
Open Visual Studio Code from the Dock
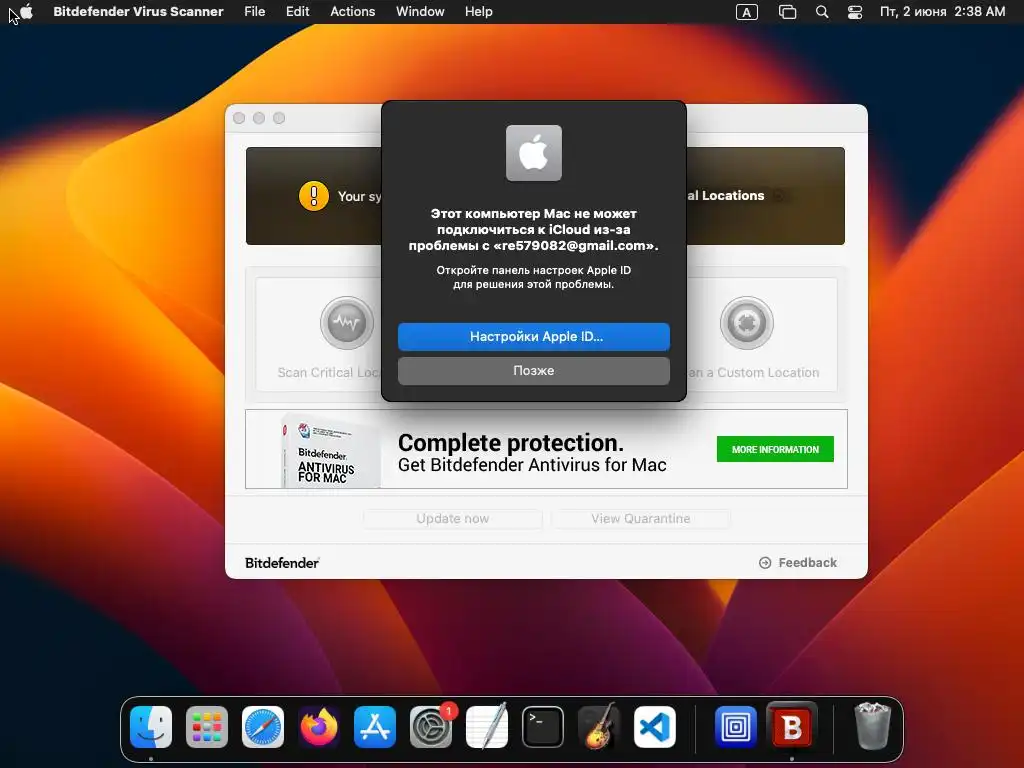[655, 727]
